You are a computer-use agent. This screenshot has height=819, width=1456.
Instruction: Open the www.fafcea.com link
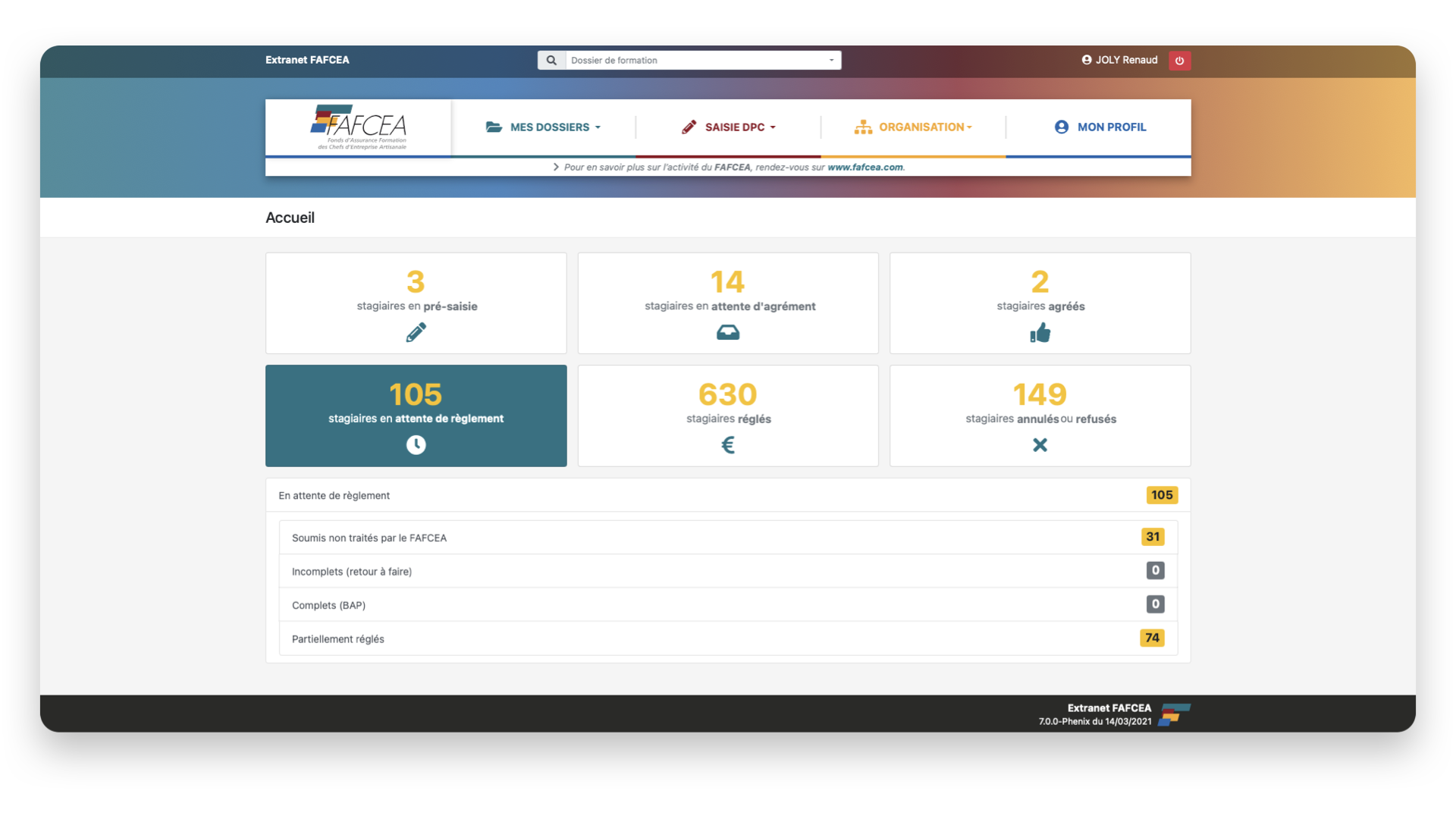864,168
